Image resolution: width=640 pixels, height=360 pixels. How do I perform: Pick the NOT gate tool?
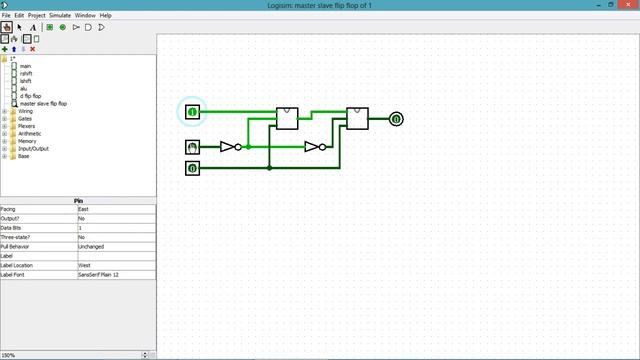point(76,27)
